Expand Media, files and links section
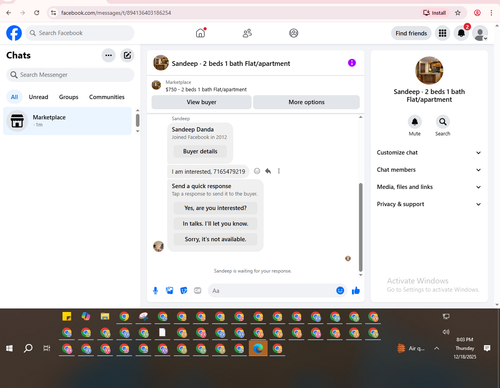 click(x=429, y=187)
